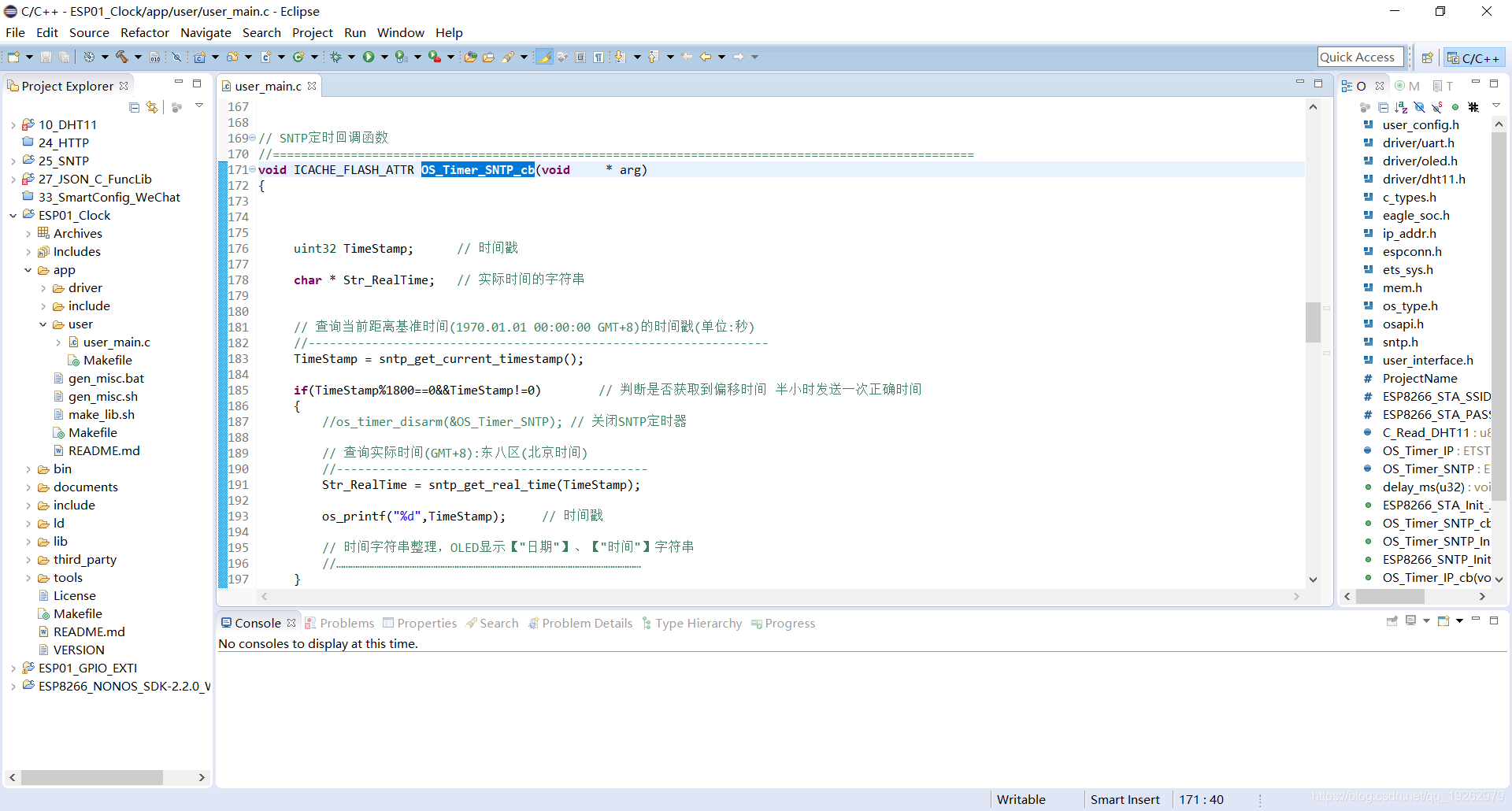Click the Outline view vertical scrollbar
1512x811 pixels.
click(x=1499, y=315)
